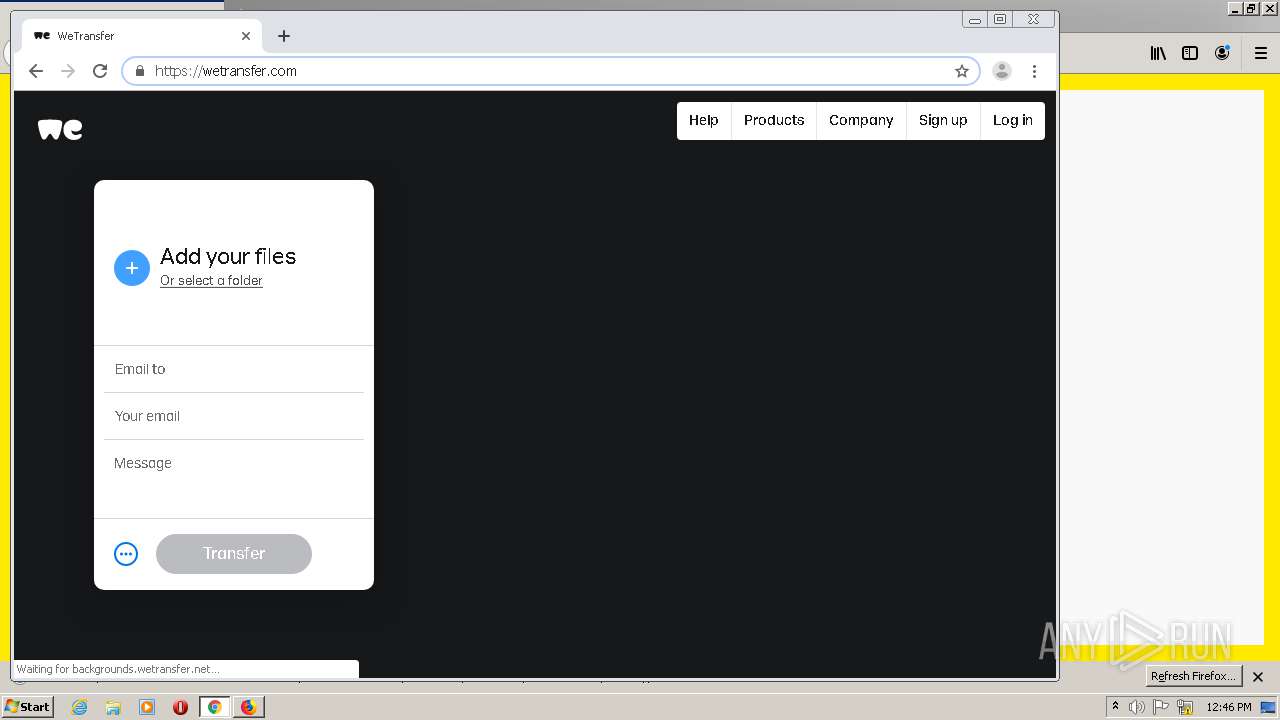Switch to Chrome taskbar button
The width and height of the screenshot is (1280, 720).
(x=214, y=707)
